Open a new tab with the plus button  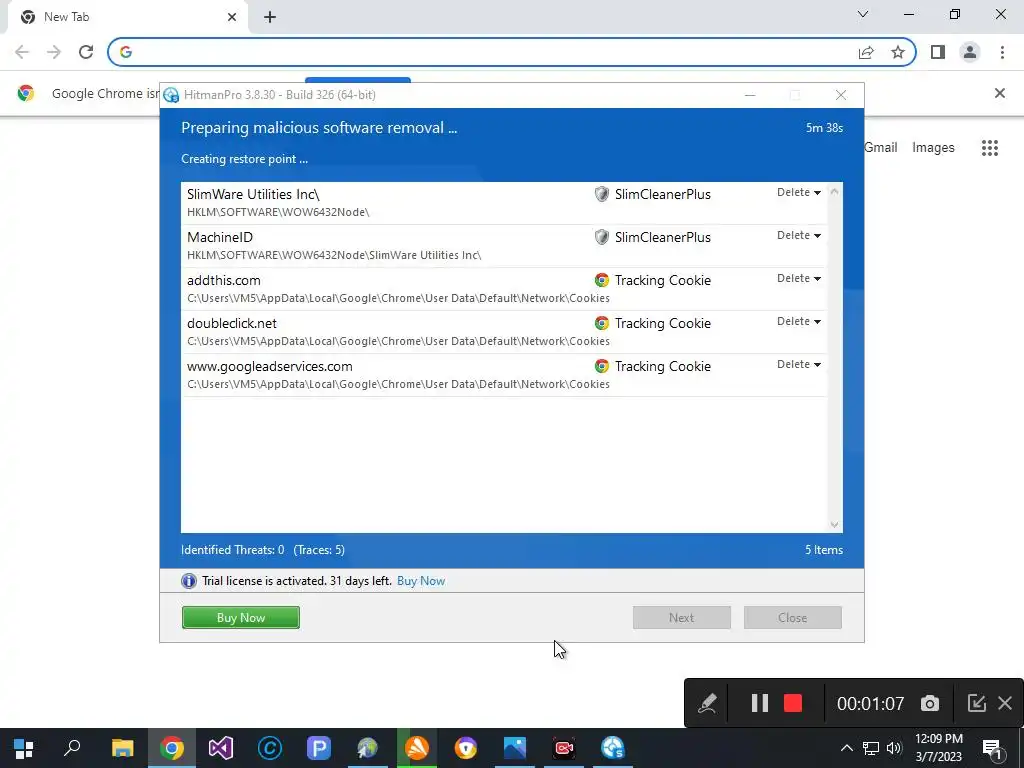point(270,17)
